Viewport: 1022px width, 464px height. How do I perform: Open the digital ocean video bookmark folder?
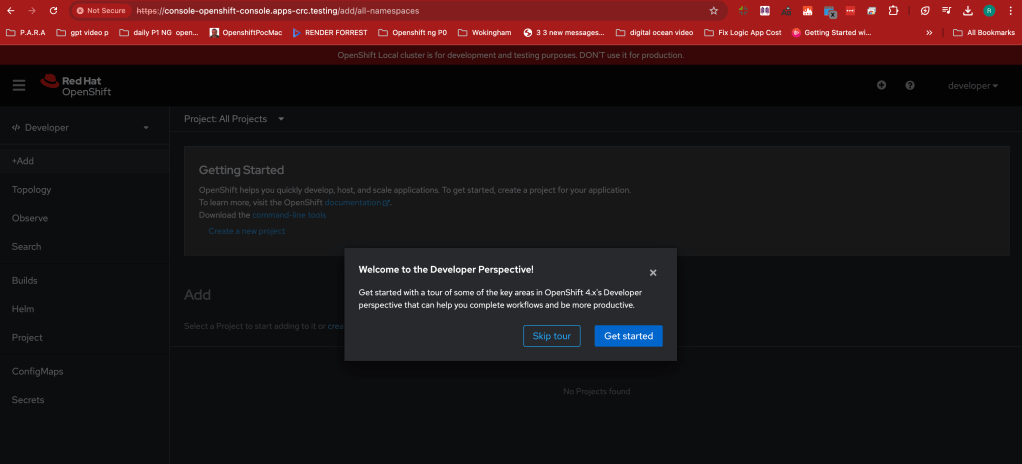point(654,32)
